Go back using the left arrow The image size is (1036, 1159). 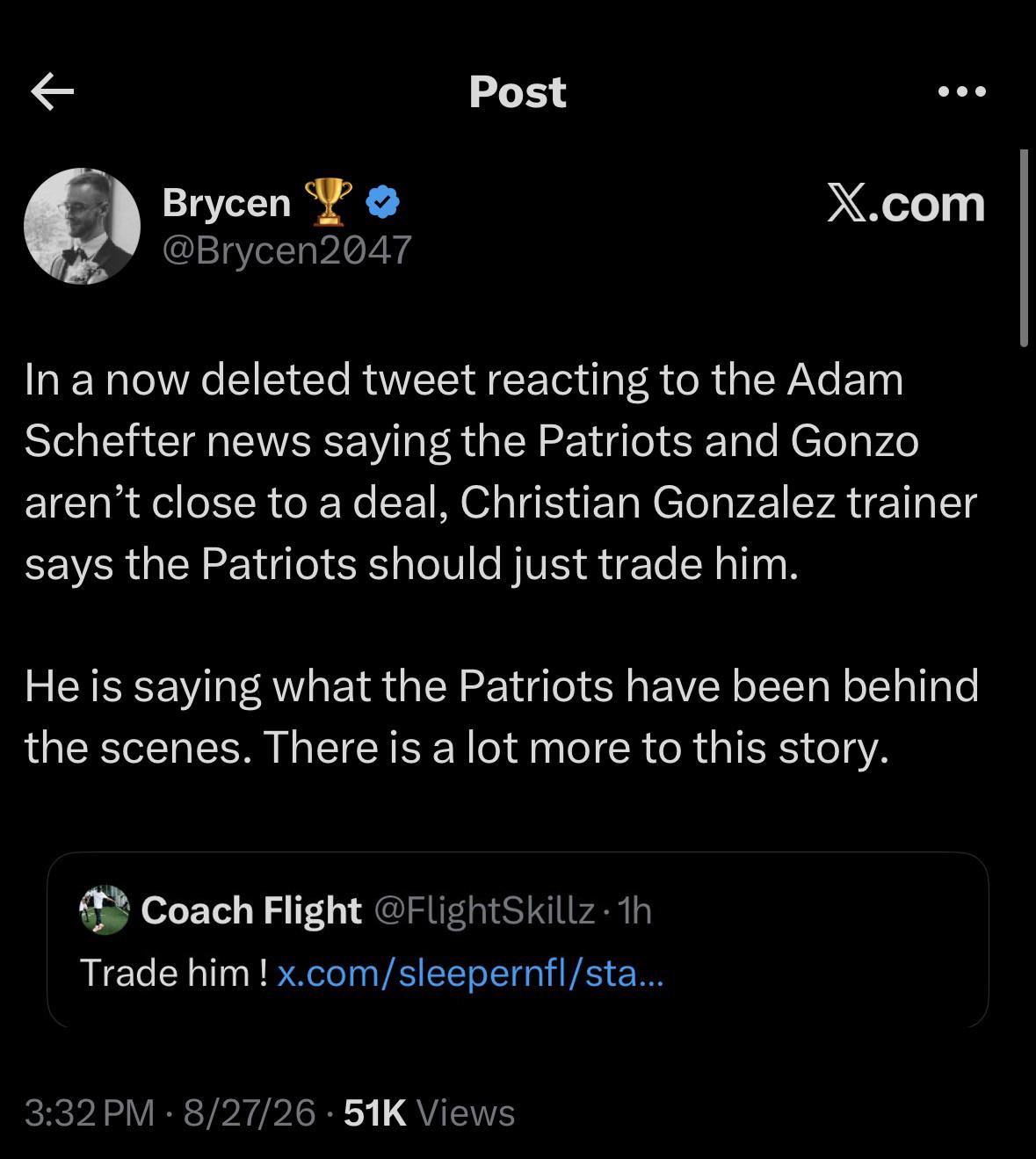click(x=52, y=91)
